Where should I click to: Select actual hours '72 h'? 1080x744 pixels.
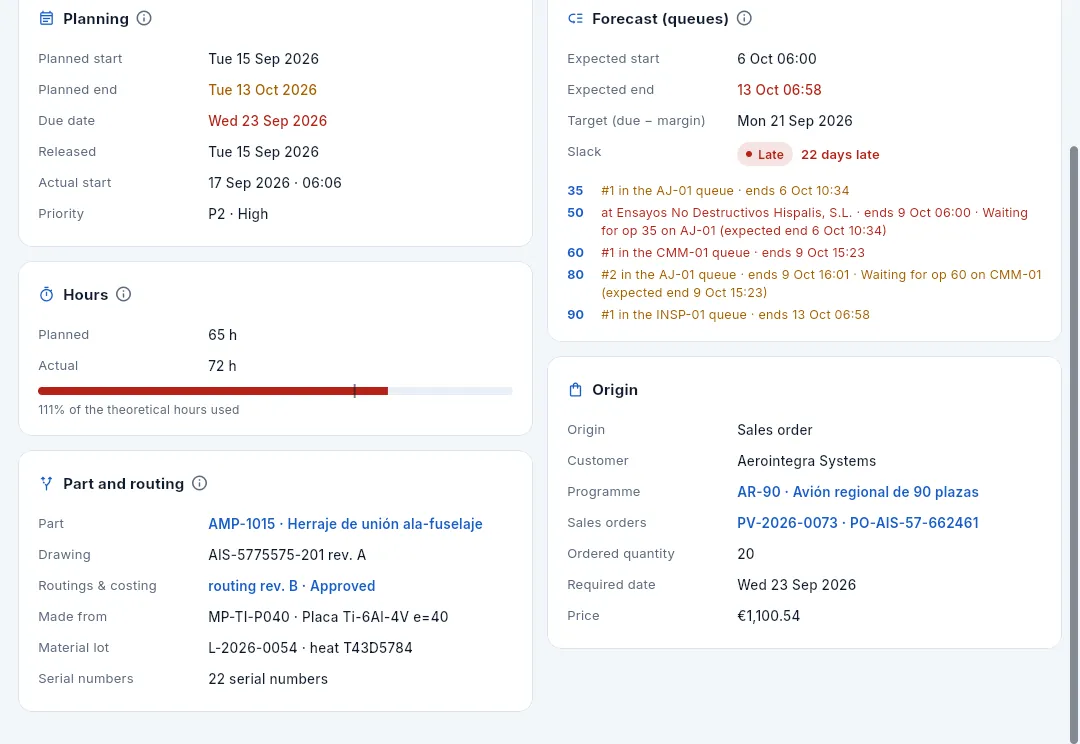[x=222, y=366]
